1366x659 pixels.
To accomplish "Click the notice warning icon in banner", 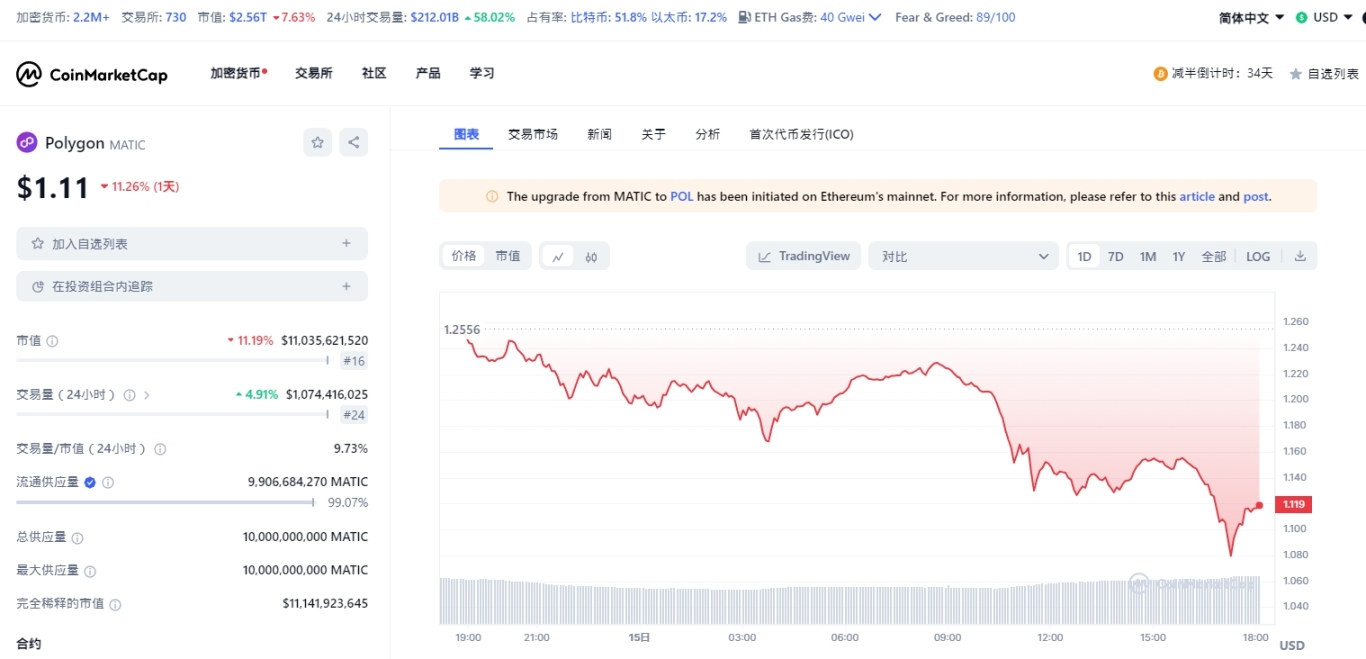I will pos(492,197).
